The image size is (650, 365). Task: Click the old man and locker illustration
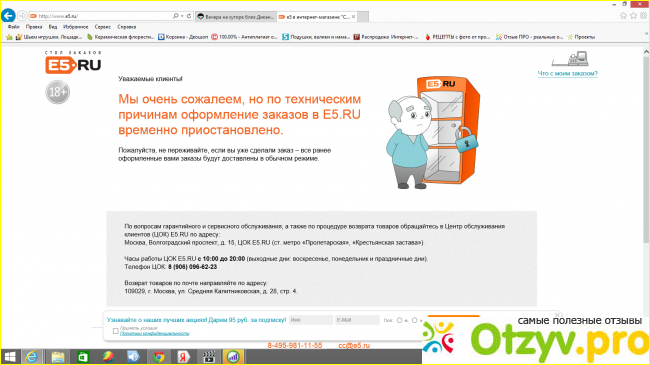tap(432, 133)
